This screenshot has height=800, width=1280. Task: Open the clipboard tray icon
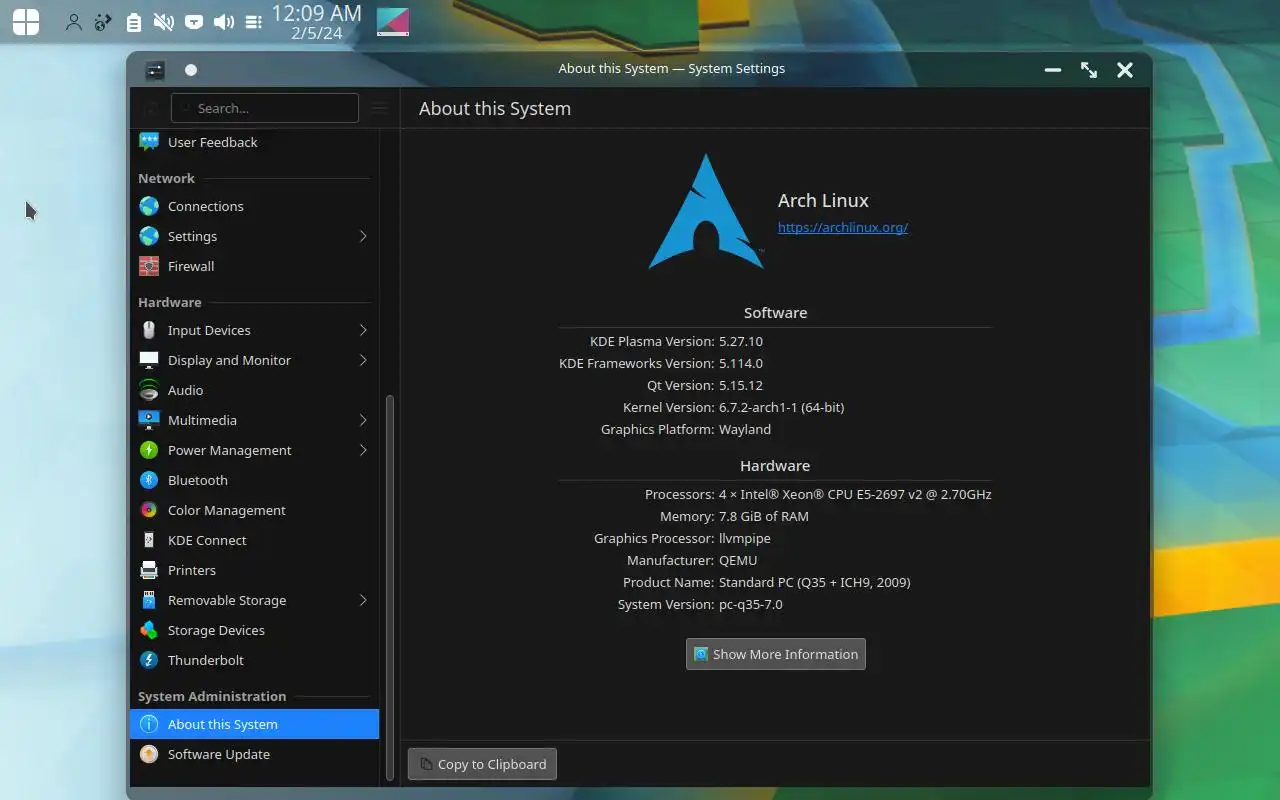coord(133,22)
